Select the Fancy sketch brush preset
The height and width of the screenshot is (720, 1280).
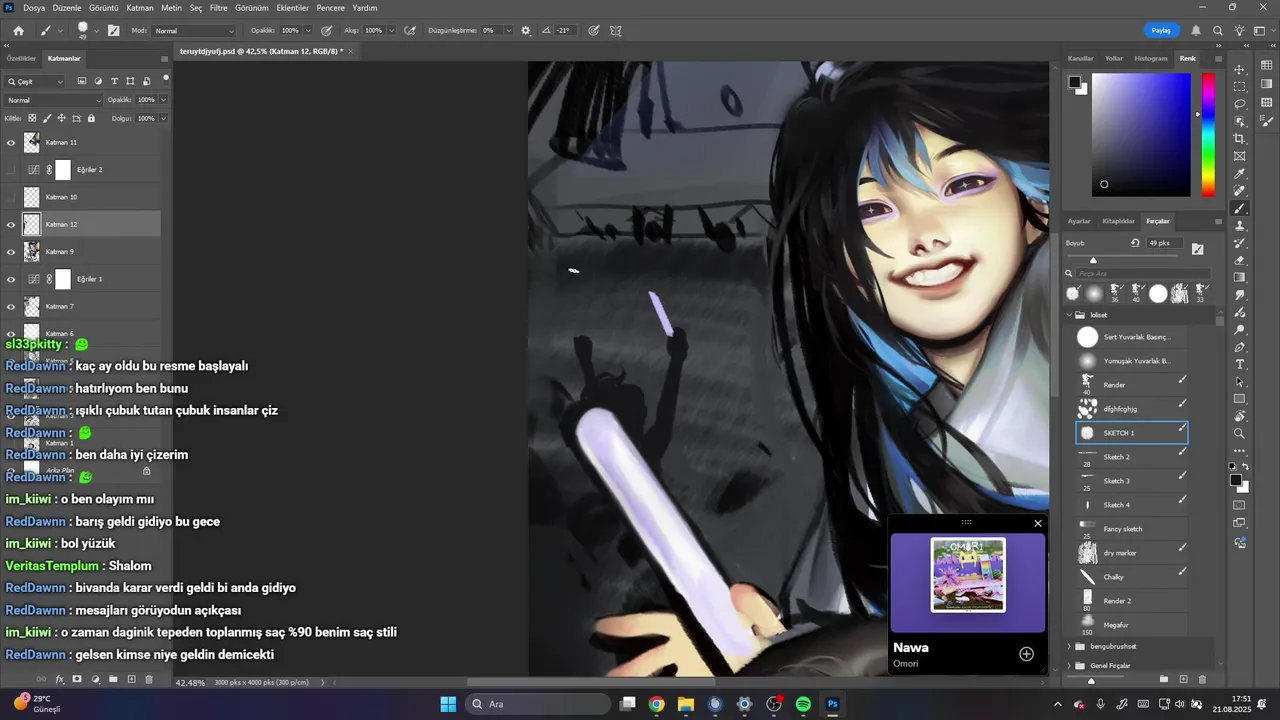tap(1131, 529)
